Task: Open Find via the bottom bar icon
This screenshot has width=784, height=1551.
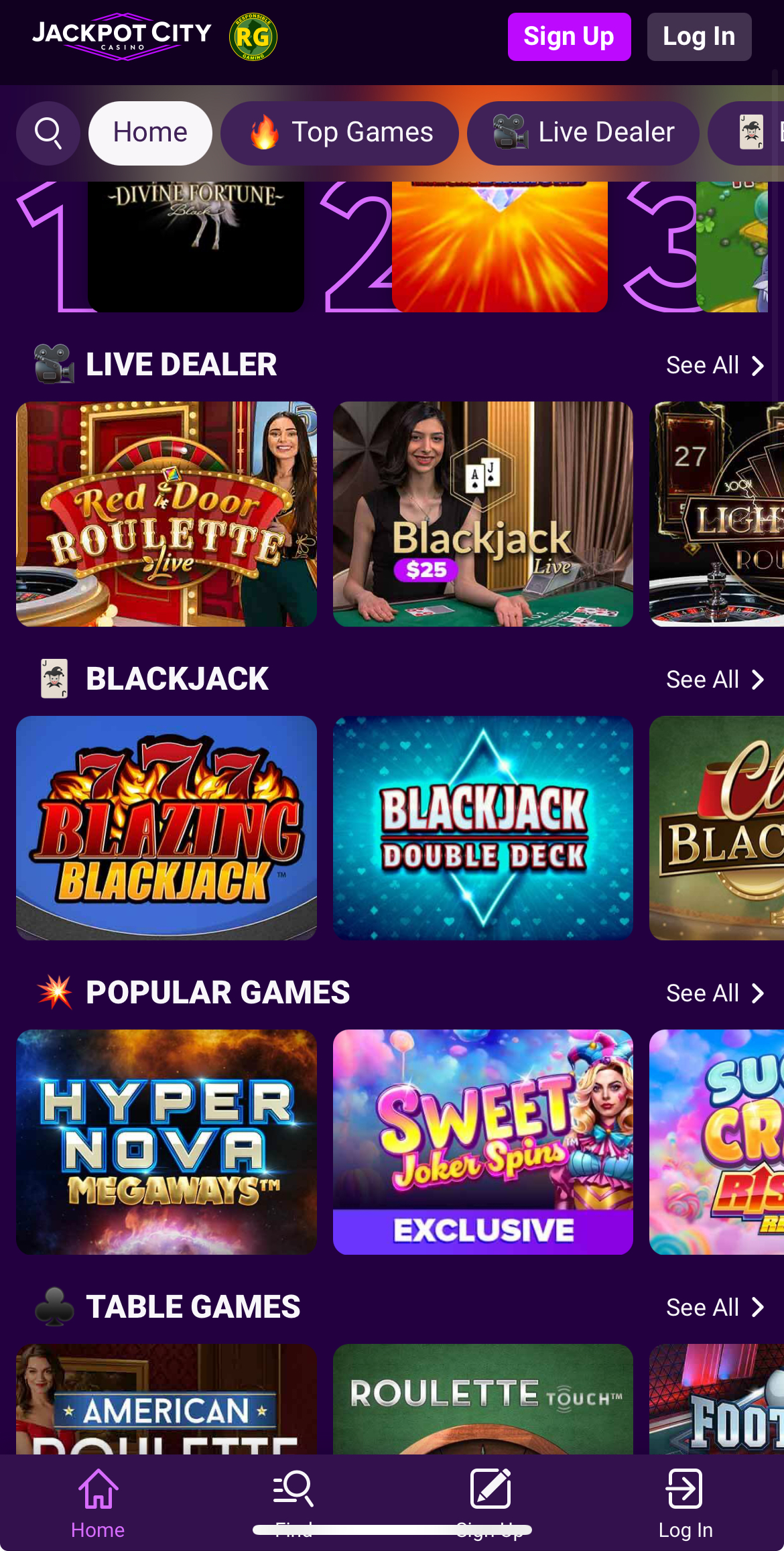Action: 293,1491
